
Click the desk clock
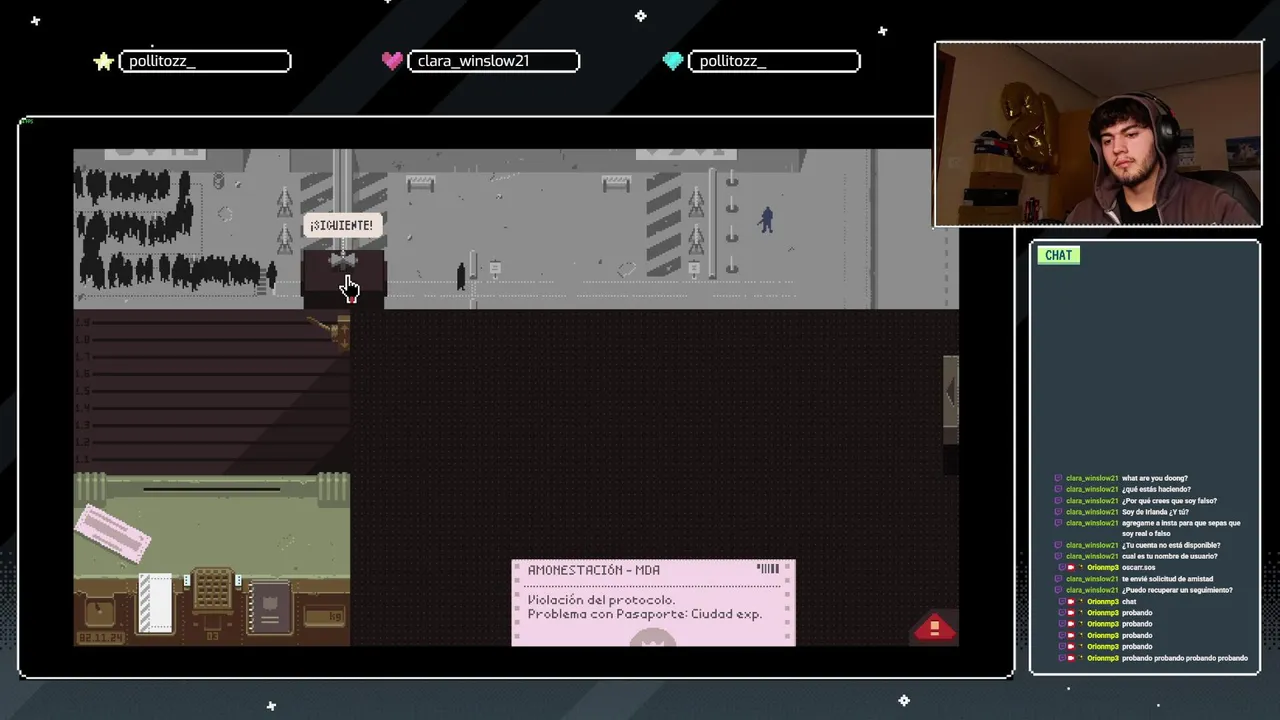coord(101,612)
